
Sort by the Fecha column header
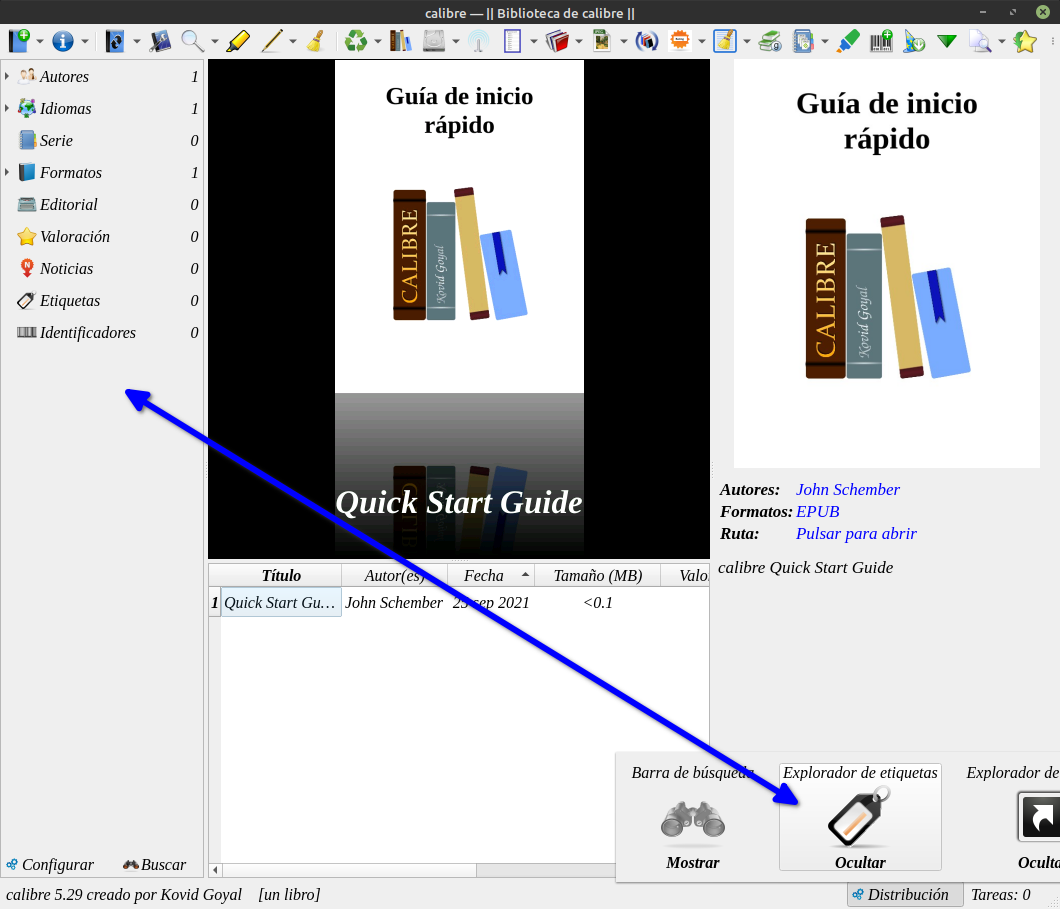491,575
